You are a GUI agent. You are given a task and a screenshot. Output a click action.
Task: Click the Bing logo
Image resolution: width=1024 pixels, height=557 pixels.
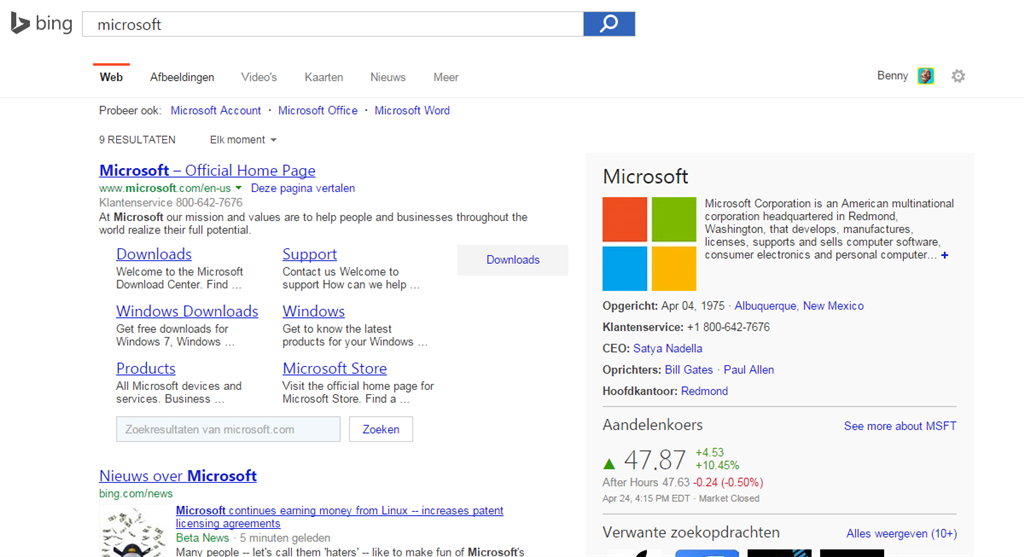coord(41,24)
